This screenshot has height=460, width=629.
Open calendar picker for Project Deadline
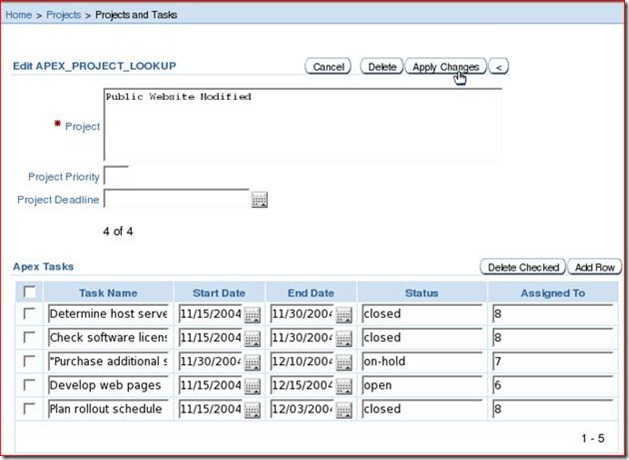tap(260, 199)
